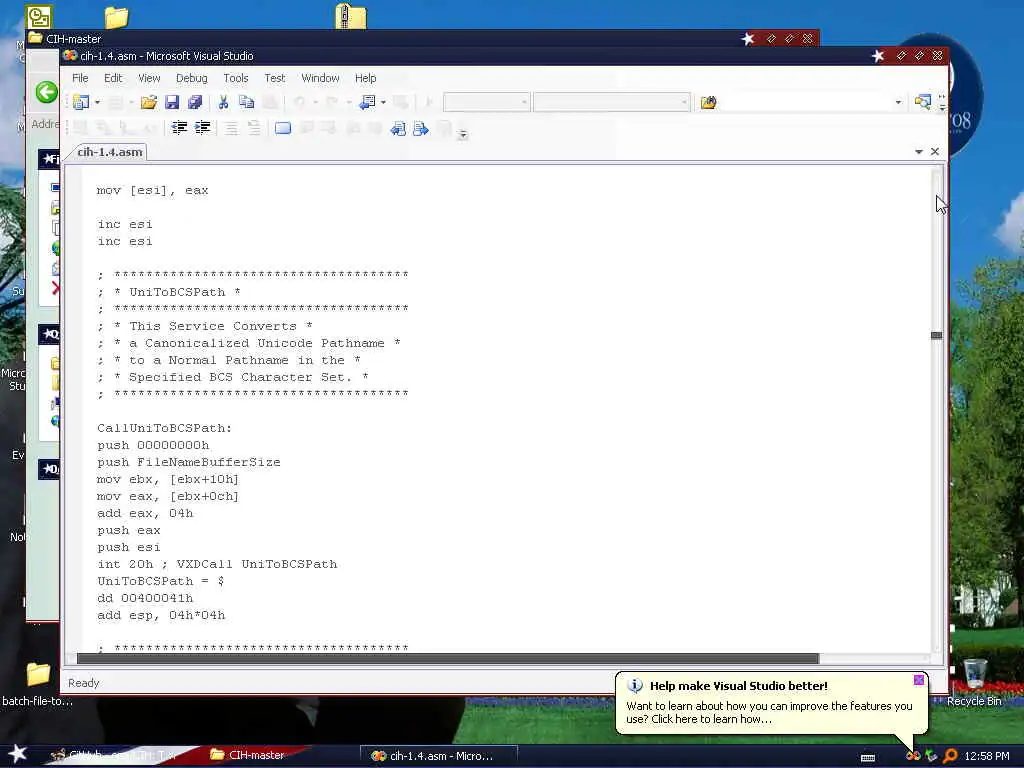Switch to cih-1.4.asm taskbar button
This screenshot has width=1024, height=768.
click(x=438, y=756)
